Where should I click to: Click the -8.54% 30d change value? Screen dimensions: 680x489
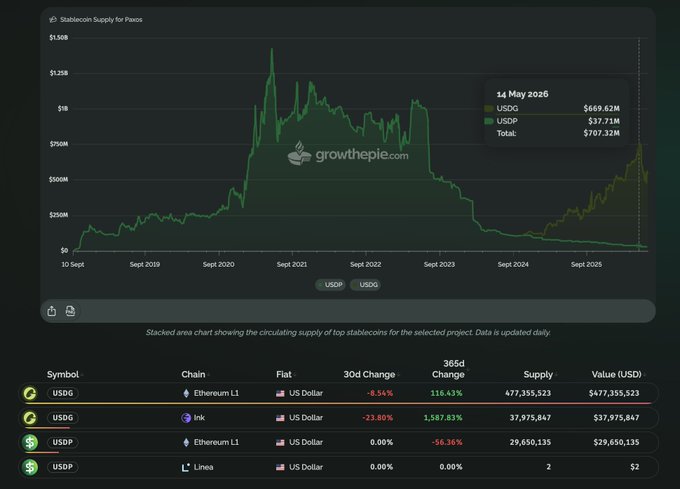pyautogui.click(x=380, y=393)
